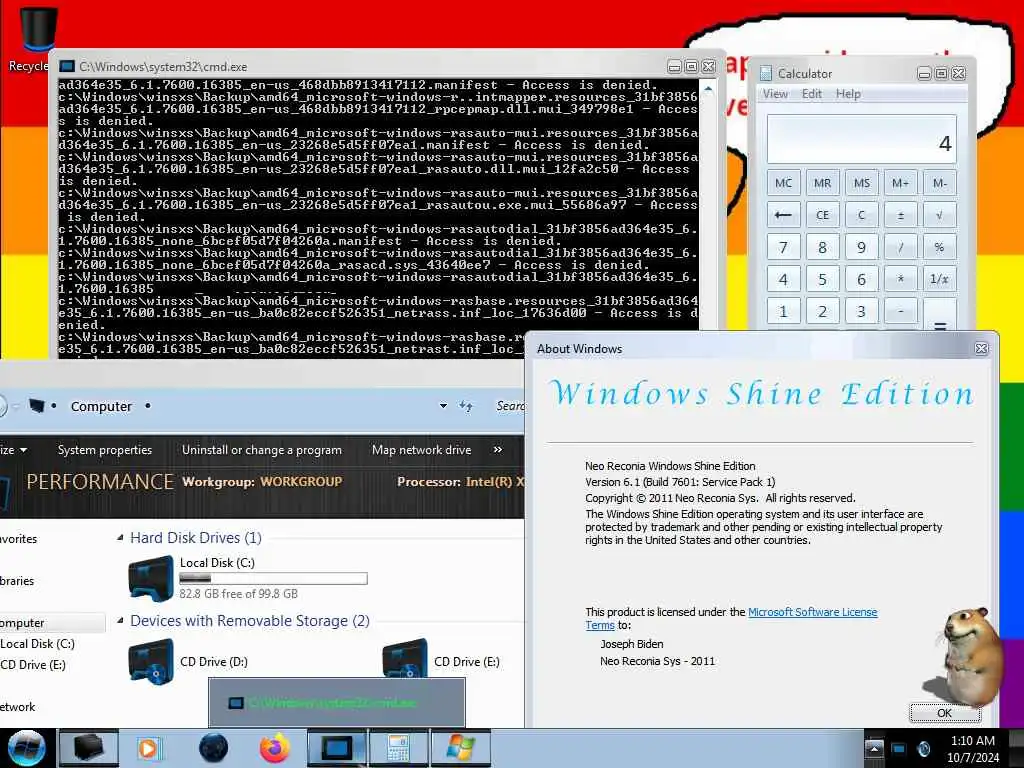Expand the arrow after Computer breadcrumb
Image resolution: width=1024 pixels, height=768 pixels.
click(x=148, y=406)
